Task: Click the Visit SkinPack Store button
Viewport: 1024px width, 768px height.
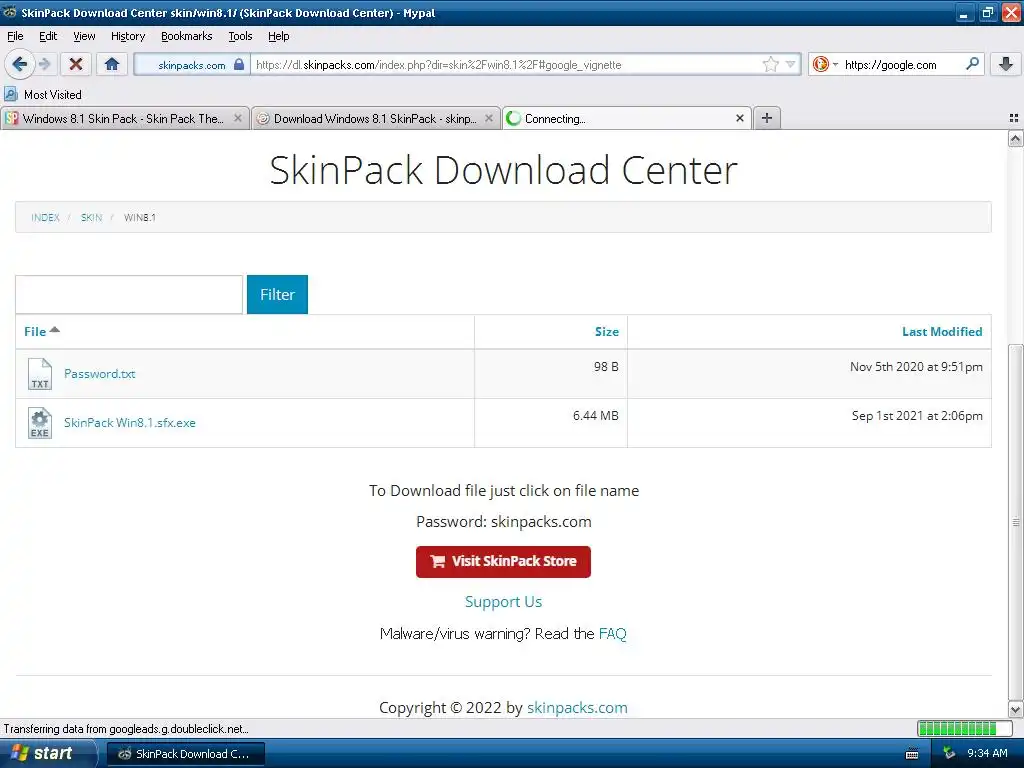Action: (503, 562)
